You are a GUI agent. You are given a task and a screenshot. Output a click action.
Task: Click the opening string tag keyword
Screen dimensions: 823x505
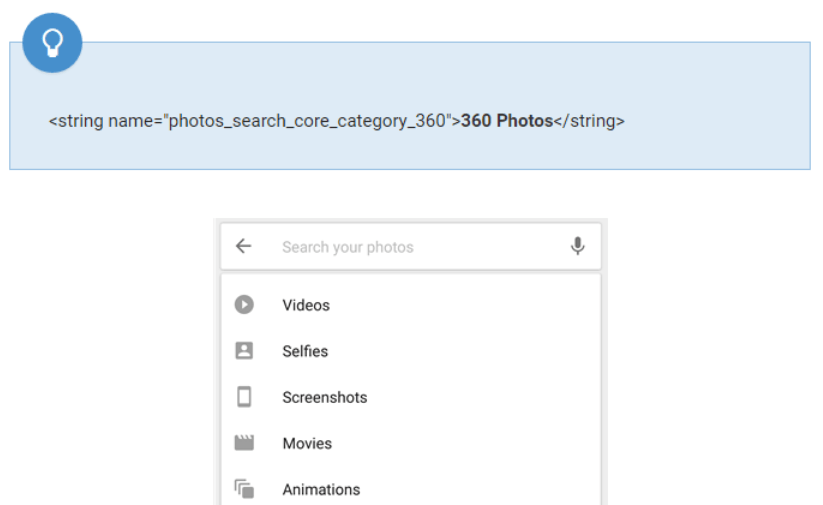tap(78, 121)
